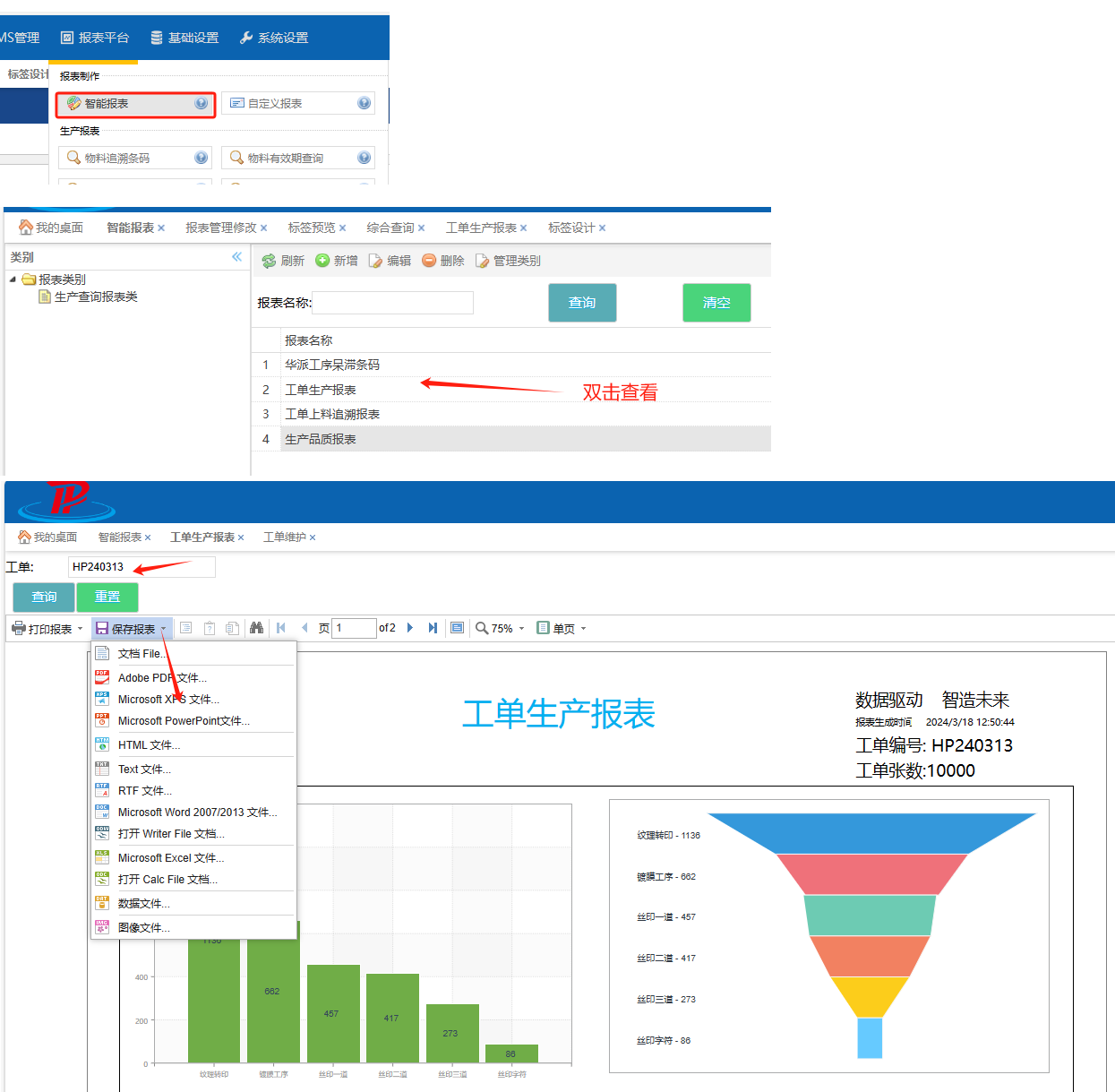Select 生产查询报表类 in category tree
This screenshot has width=1115, height=1092.
95,297
